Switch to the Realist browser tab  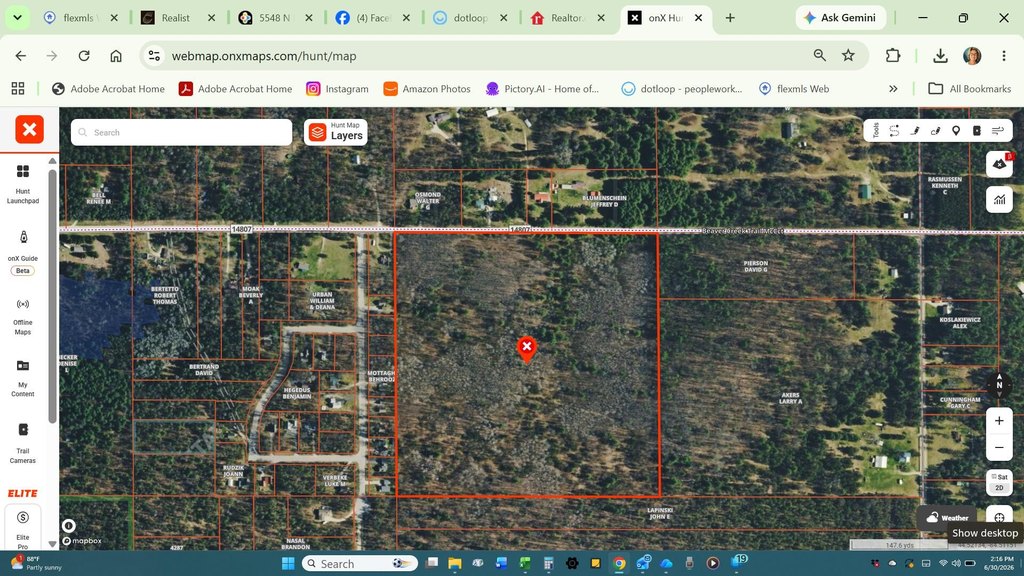175,18
